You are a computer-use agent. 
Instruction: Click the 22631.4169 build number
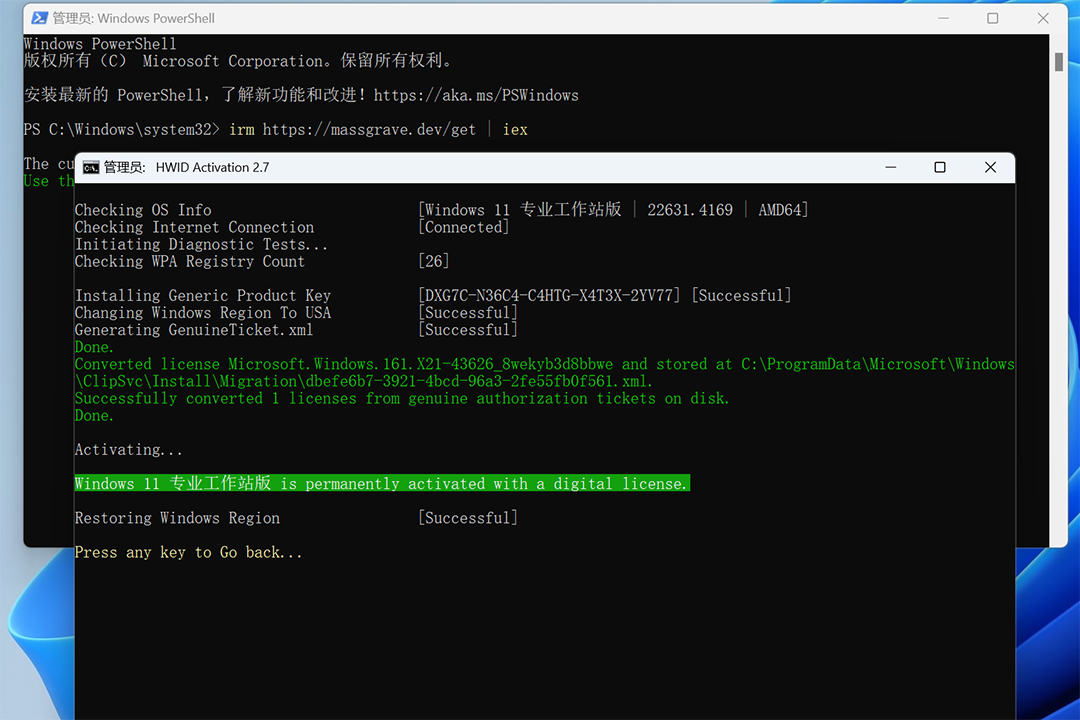690,210
